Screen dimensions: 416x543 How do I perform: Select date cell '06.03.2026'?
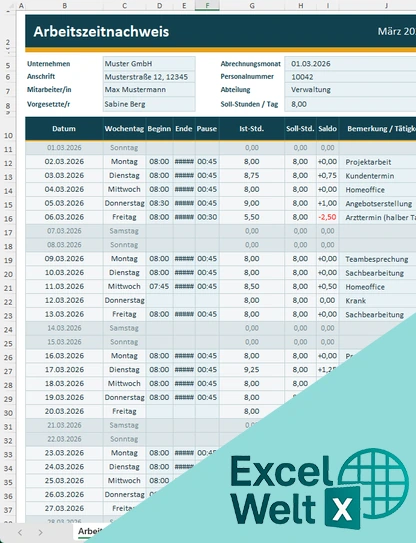click(x=64, y=217)
